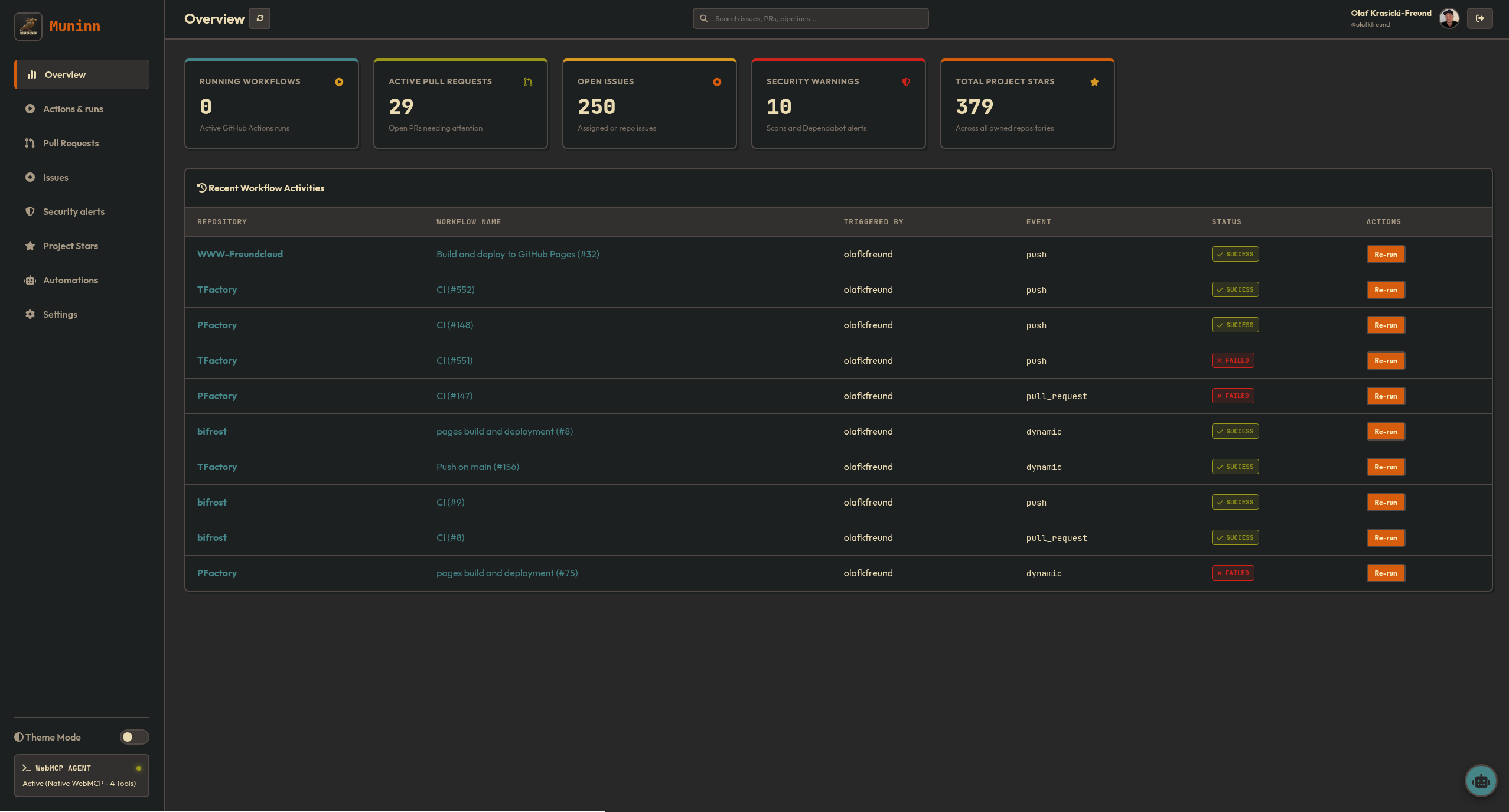Re-run bifrost CI (#8)

point(1386,538)
